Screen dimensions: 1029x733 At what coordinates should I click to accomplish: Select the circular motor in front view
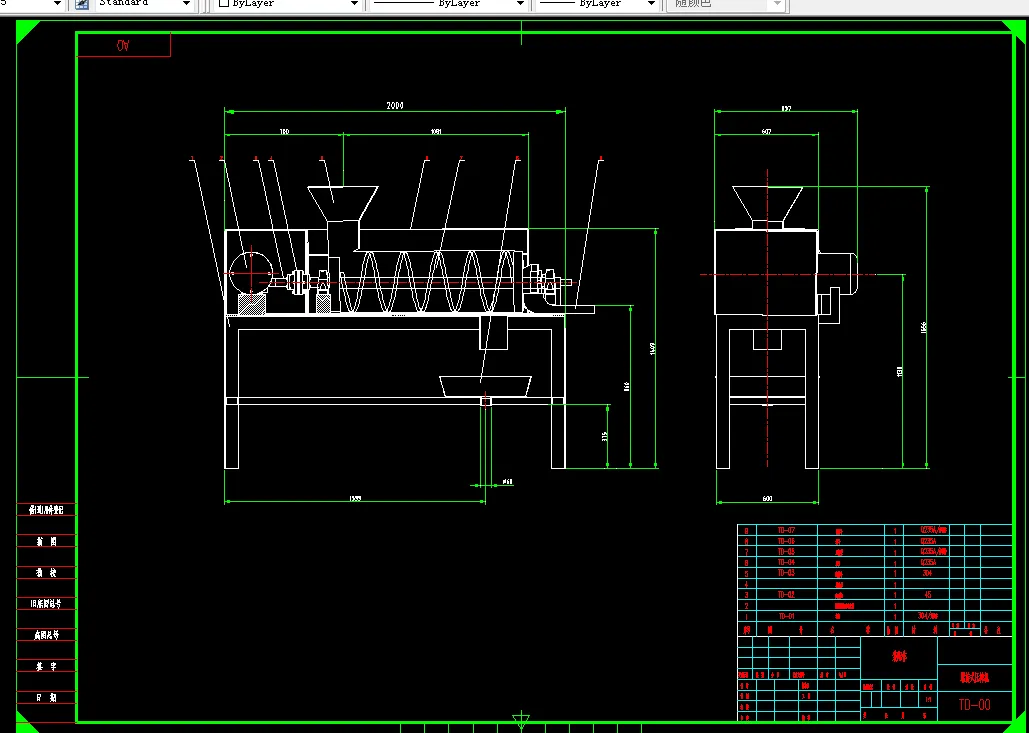tap(251, 272)
